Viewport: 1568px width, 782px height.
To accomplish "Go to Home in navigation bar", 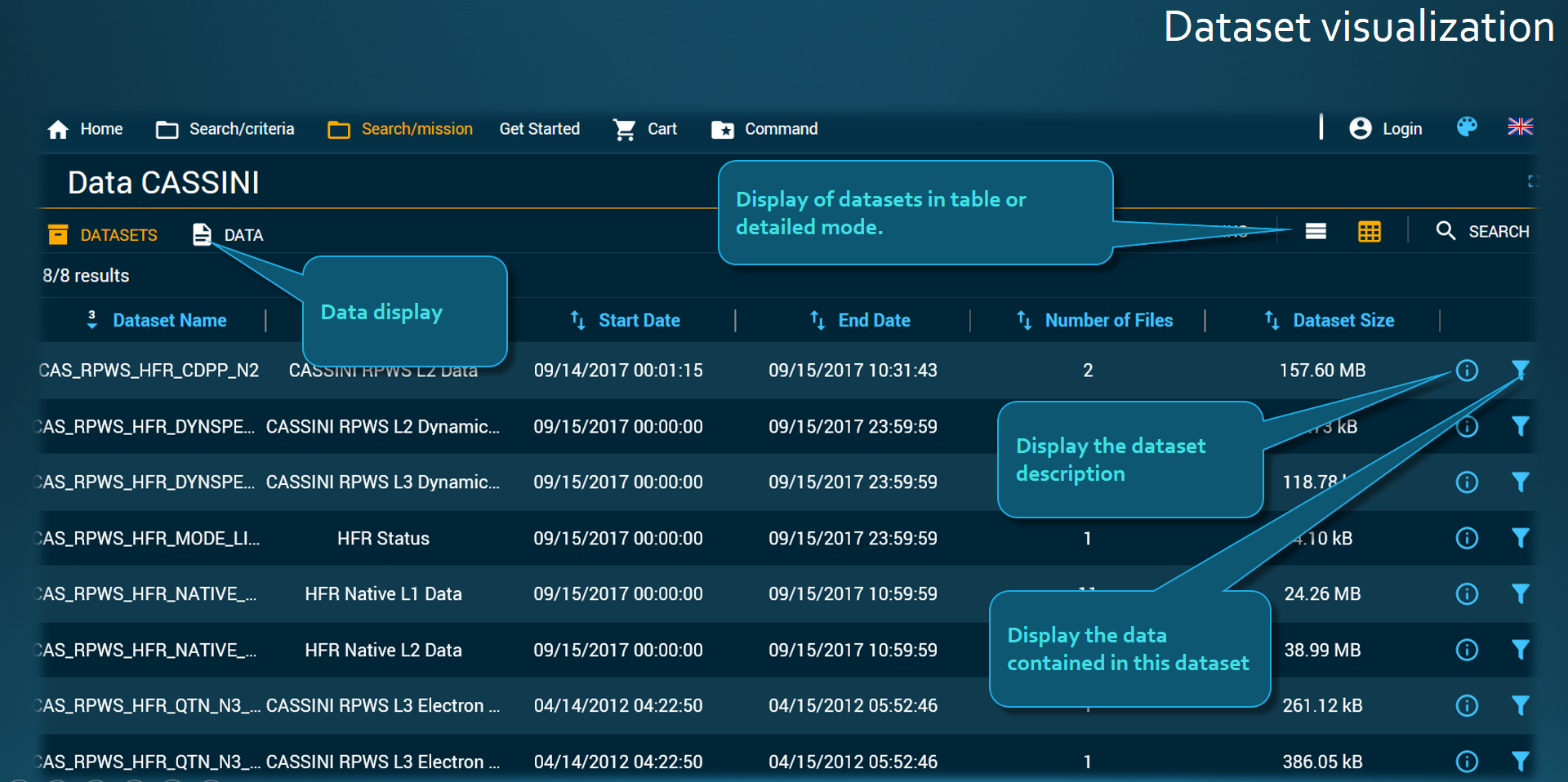I will [x=85, y=129].
